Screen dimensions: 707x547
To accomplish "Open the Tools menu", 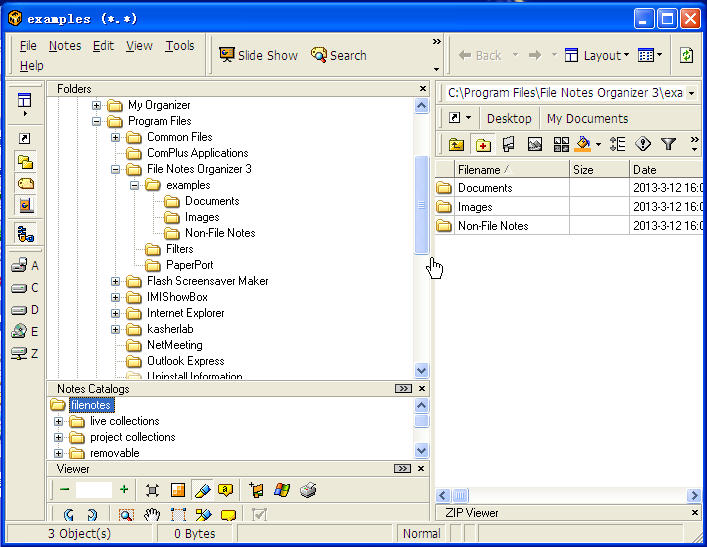I will [x=180, y=46].
